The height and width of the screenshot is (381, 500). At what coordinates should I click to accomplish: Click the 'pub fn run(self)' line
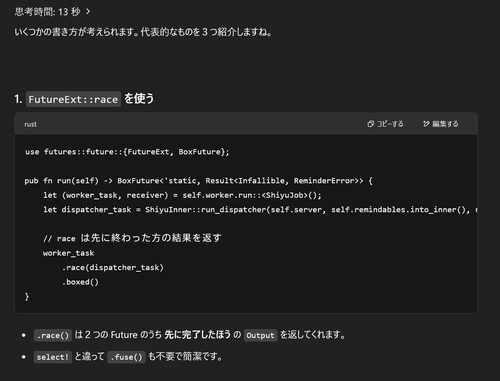click(x=198, y=181)
